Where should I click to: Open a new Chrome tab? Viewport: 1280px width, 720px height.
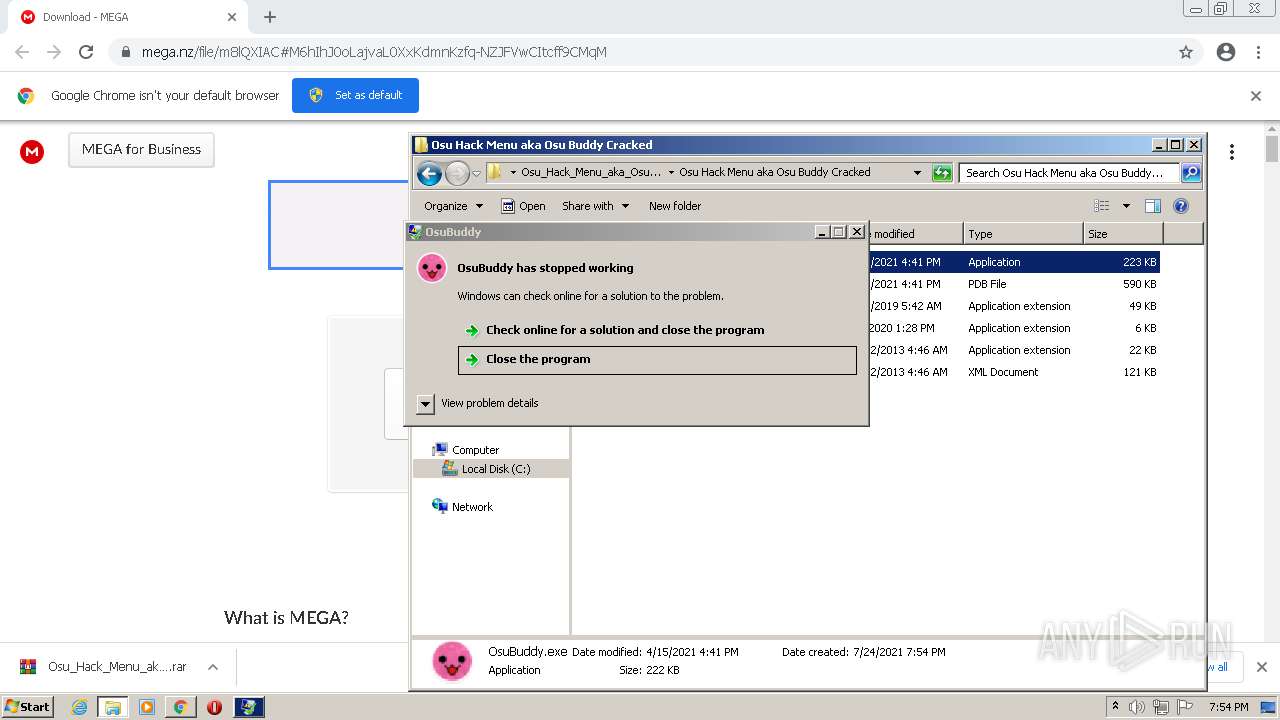270,17
